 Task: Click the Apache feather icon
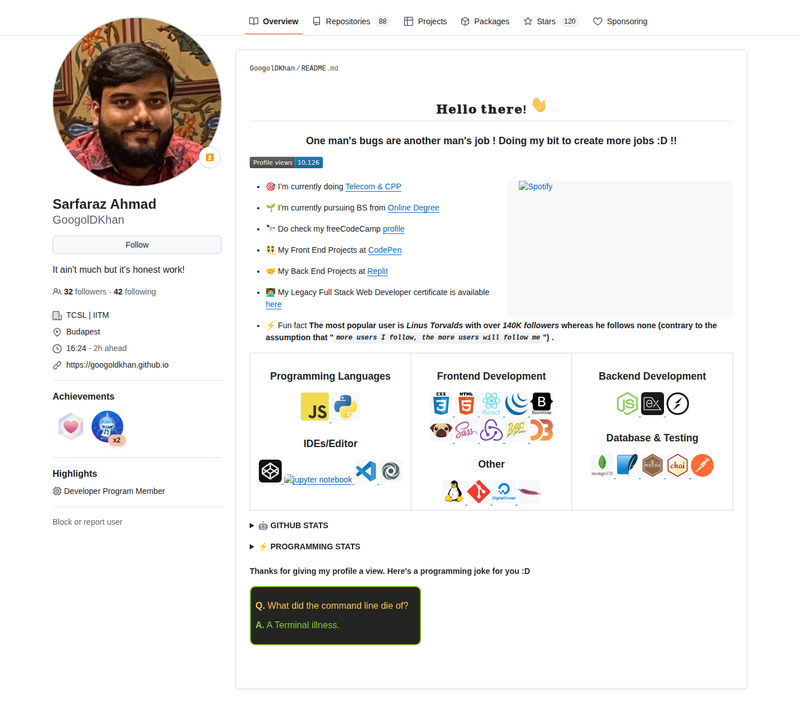pos(529,492)
